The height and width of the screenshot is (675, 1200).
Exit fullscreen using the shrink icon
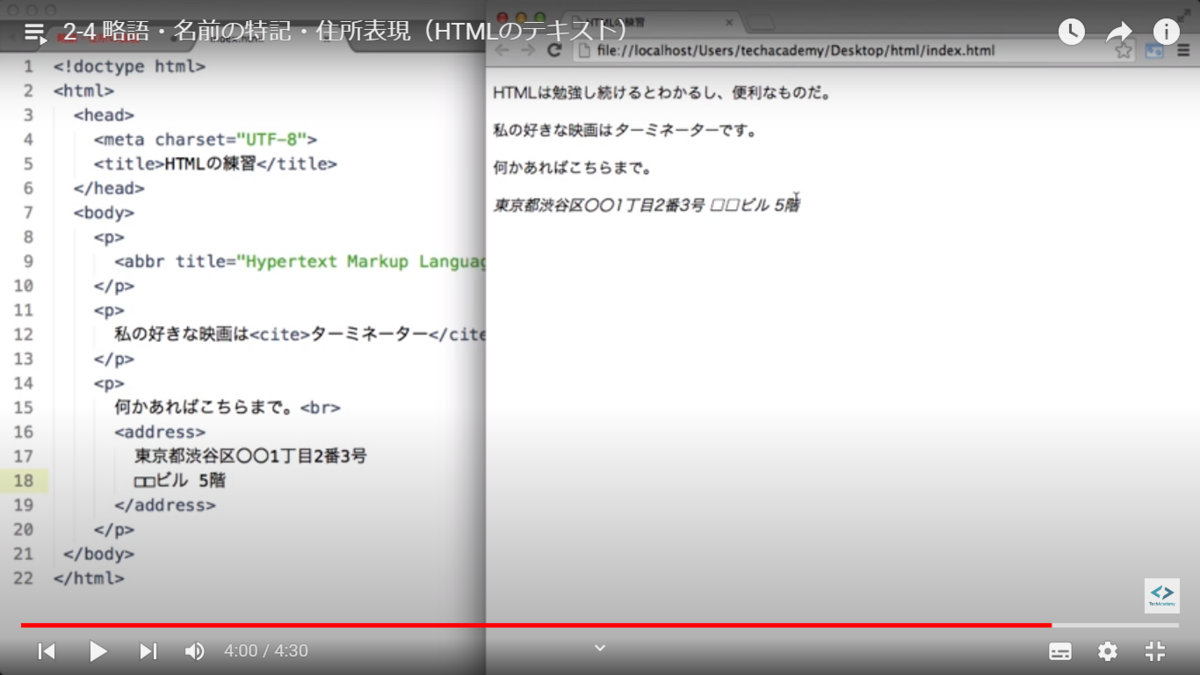tap(1155, 650)
